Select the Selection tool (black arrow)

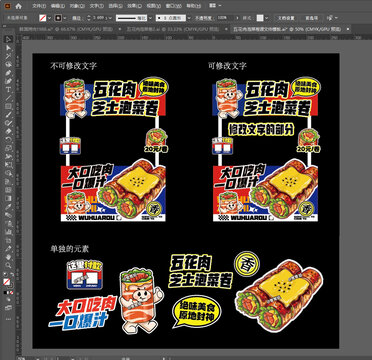pyautogui.click(x=8, y=39)
